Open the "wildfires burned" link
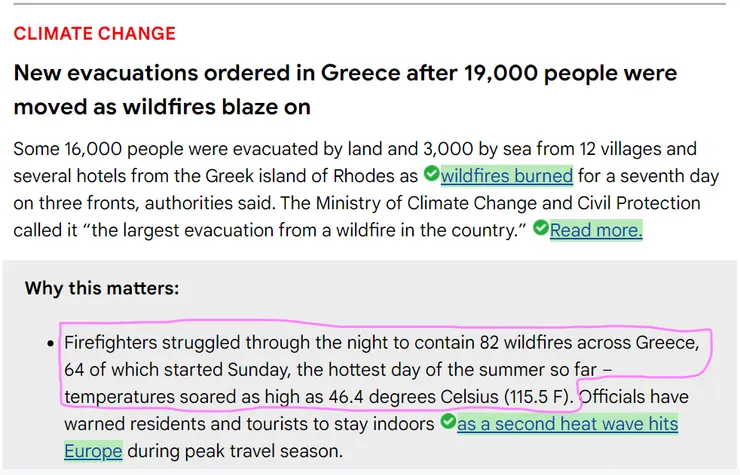This screenshot has width=740, height=475. 507,176
